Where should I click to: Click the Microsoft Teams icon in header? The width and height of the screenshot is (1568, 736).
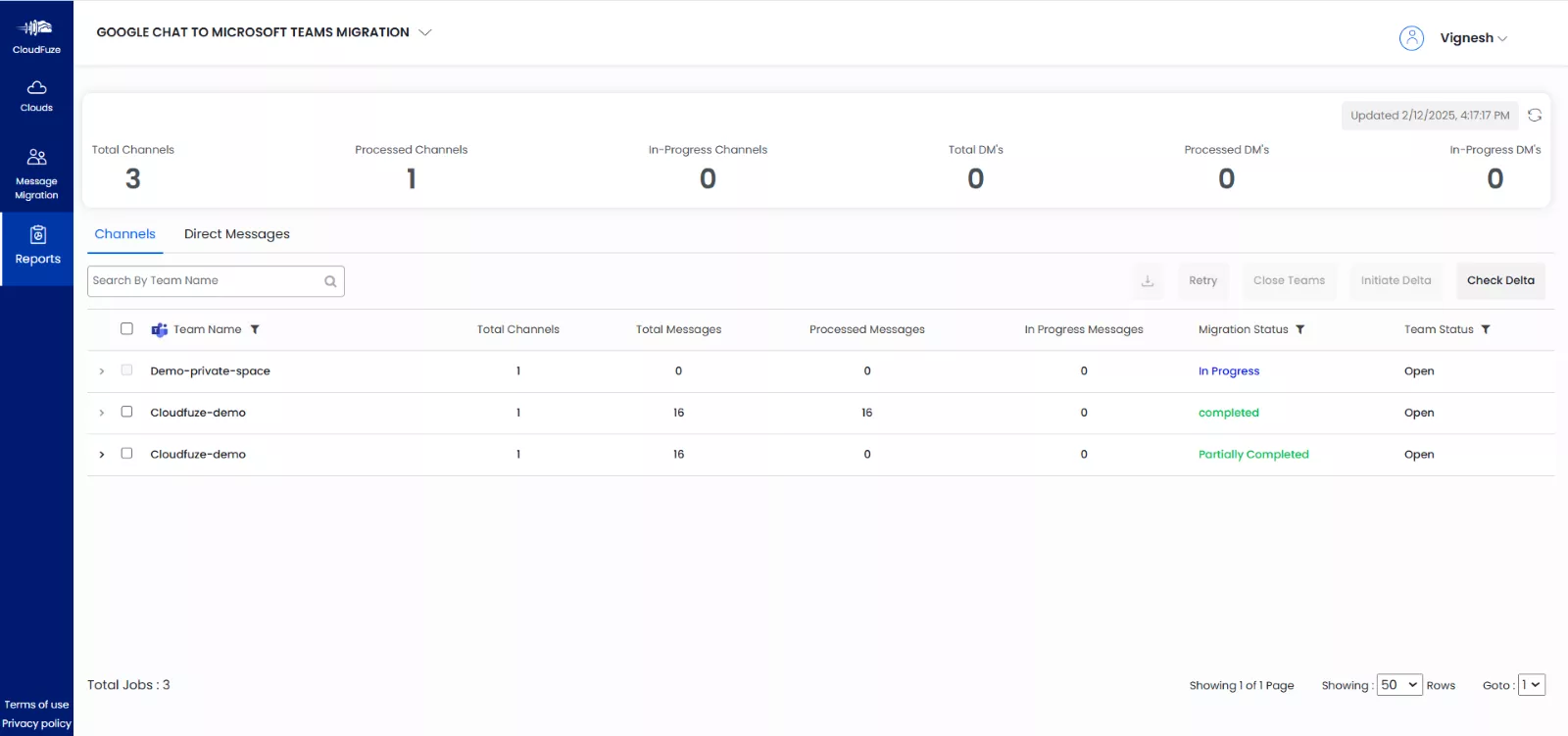(x=159, y=330)
